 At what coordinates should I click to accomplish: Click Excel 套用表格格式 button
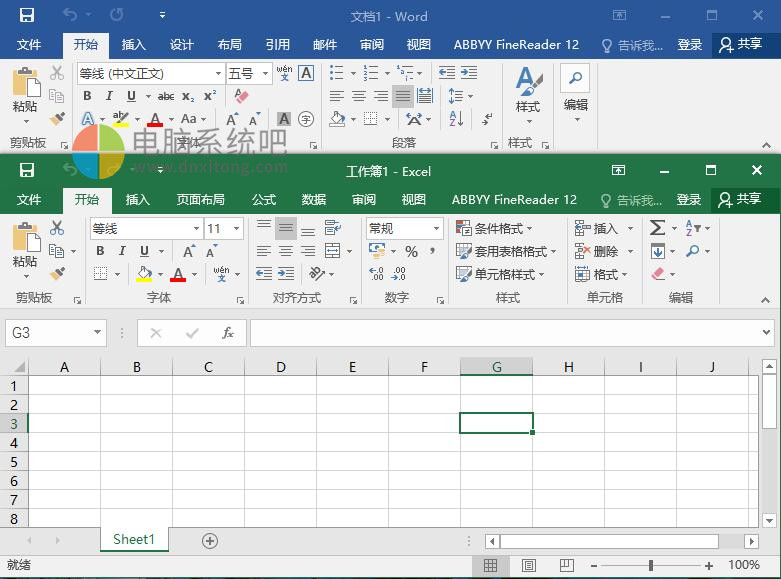coord(506,251)
